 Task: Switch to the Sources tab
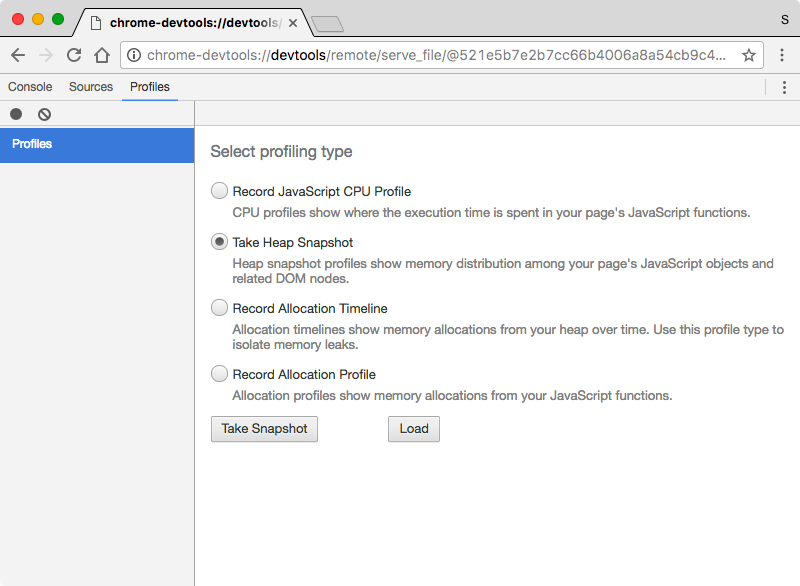pyautogui.click(x=91, y=87)
